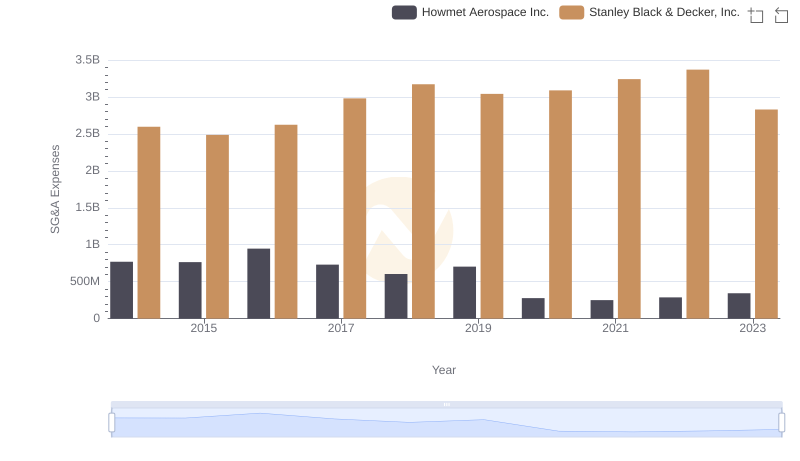800x461 pixels.
Task: Click the 2B y-axis label
Action: pyautogui.click(x=92, y=170)
